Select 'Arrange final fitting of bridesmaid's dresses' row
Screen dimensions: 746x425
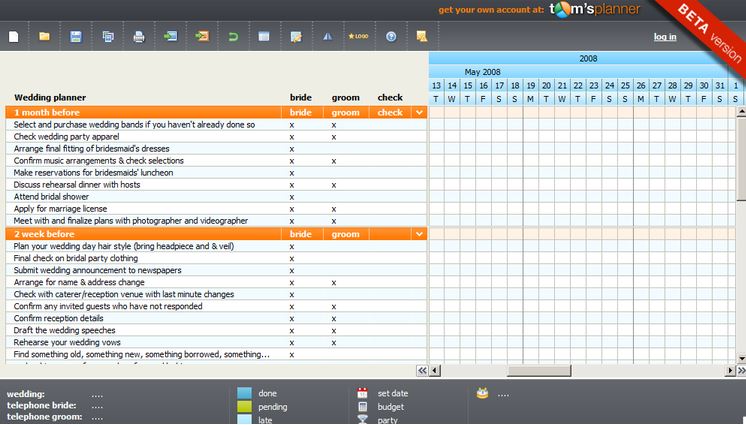click(x=216, y=148)
